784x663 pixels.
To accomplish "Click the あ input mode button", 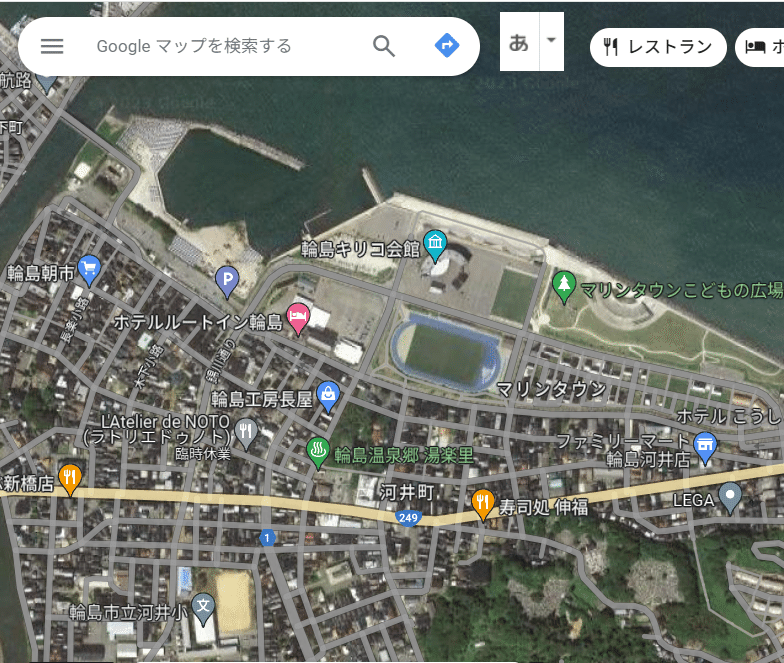I will tap(519, 42).
